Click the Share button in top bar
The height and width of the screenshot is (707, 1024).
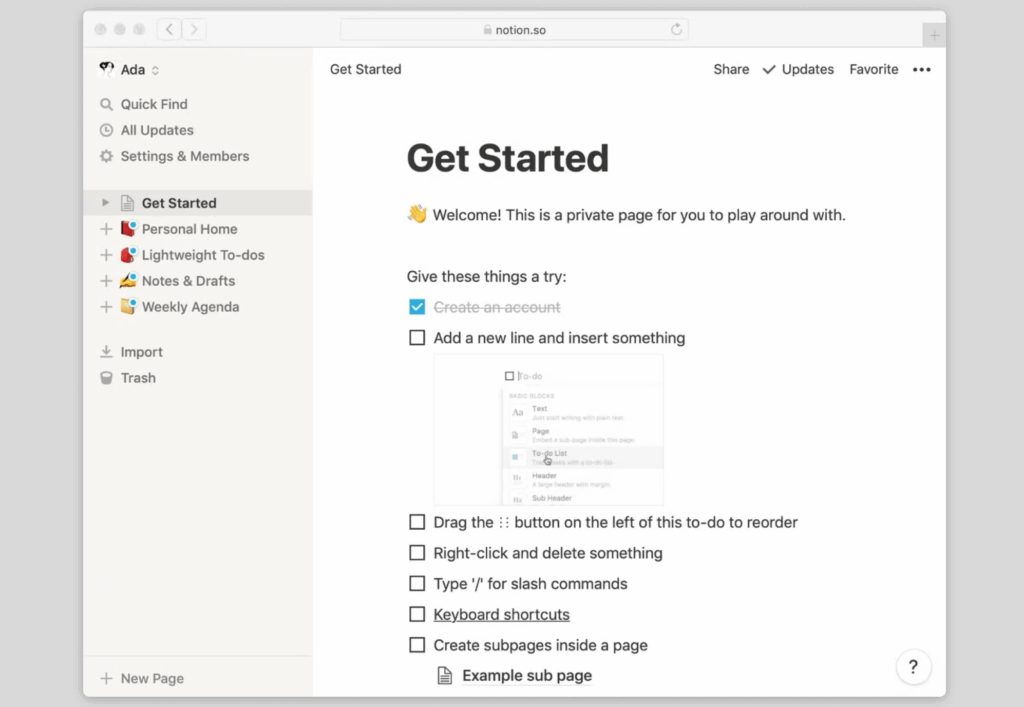(x=731, y=70)
